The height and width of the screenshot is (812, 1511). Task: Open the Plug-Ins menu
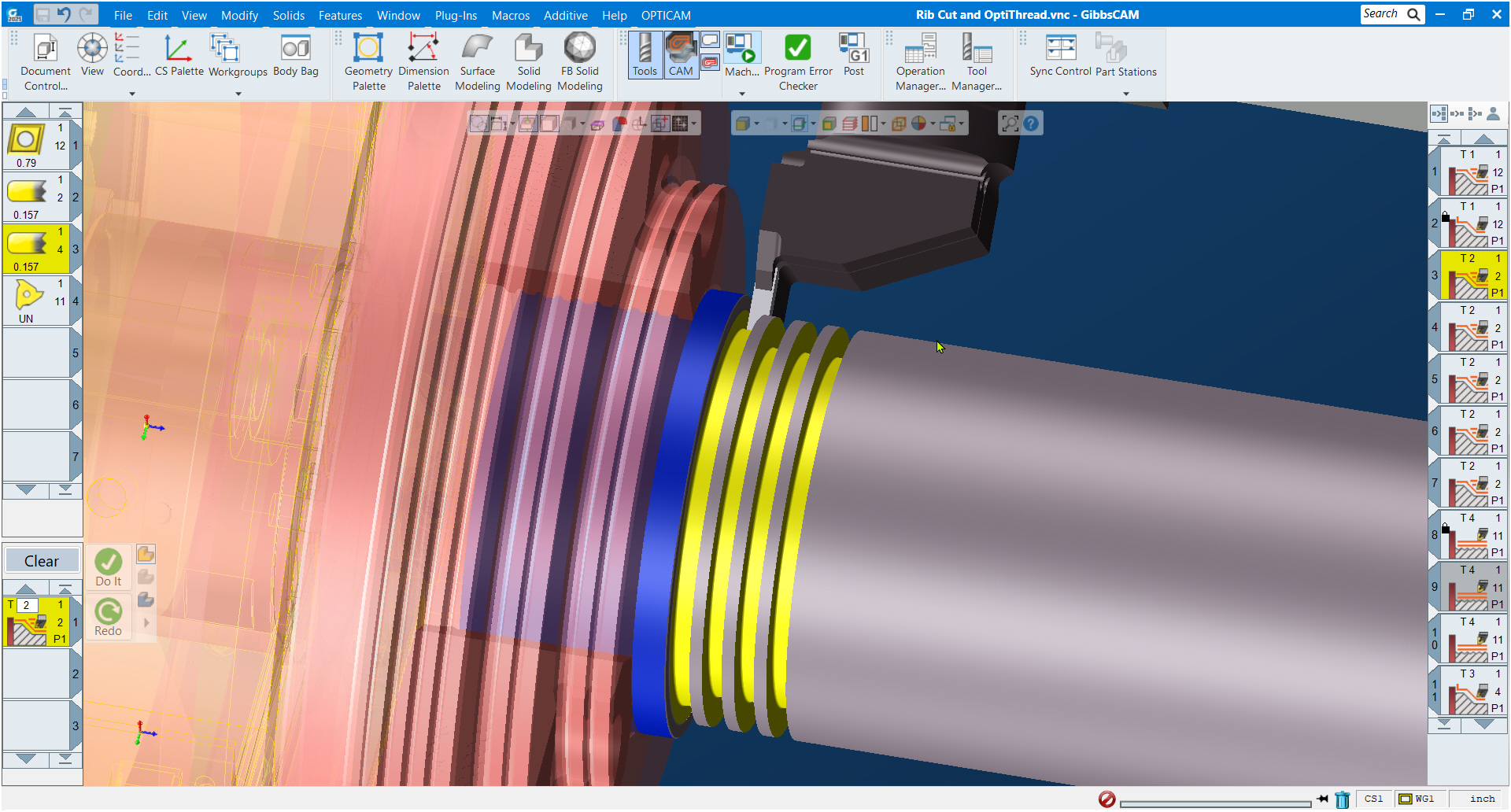[x=456, y=15]
